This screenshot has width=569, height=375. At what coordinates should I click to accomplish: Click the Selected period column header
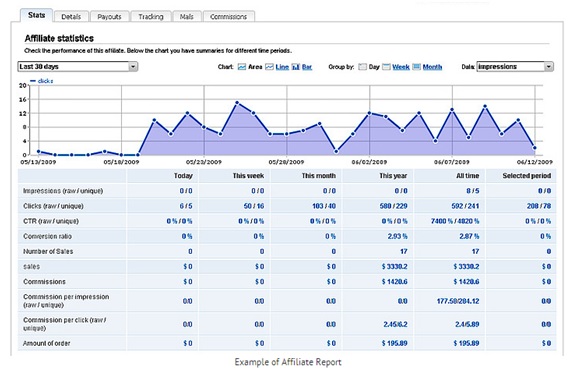[527, 176]
